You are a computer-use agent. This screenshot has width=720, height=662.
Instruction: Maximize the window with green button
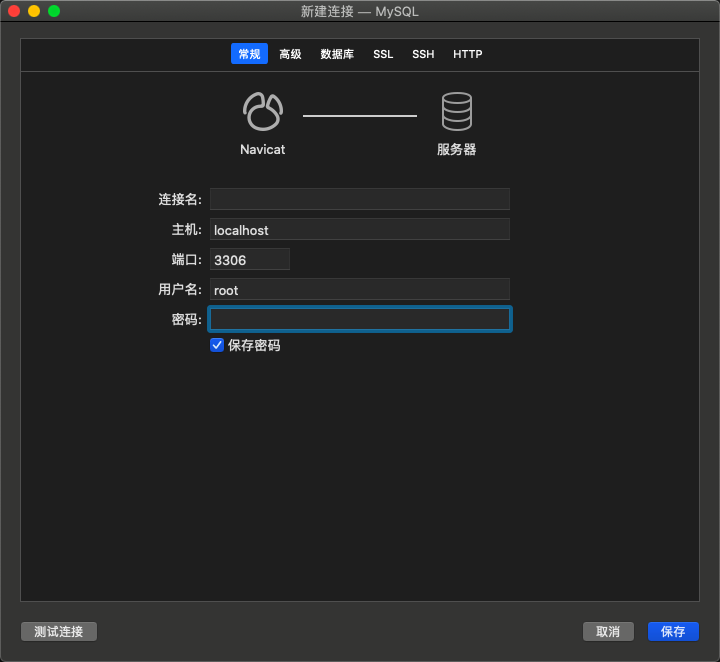pyautogui.click(x=54, y=11)
